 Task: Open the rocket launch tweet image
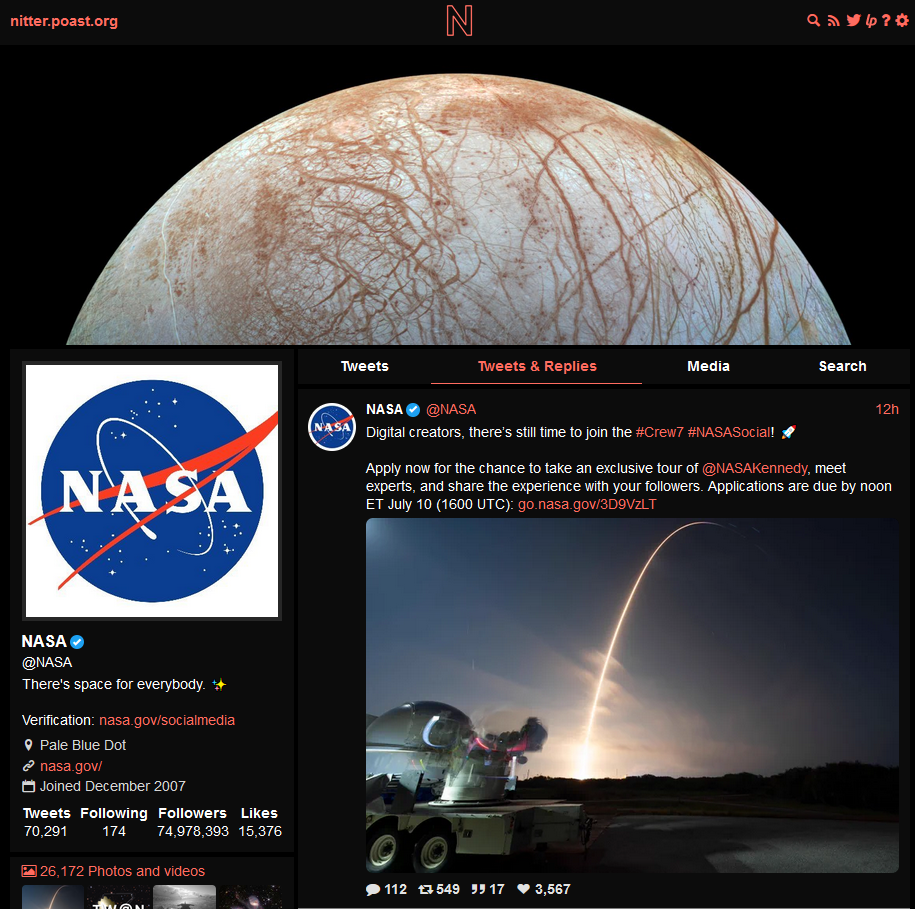click(x=632, y=695)
